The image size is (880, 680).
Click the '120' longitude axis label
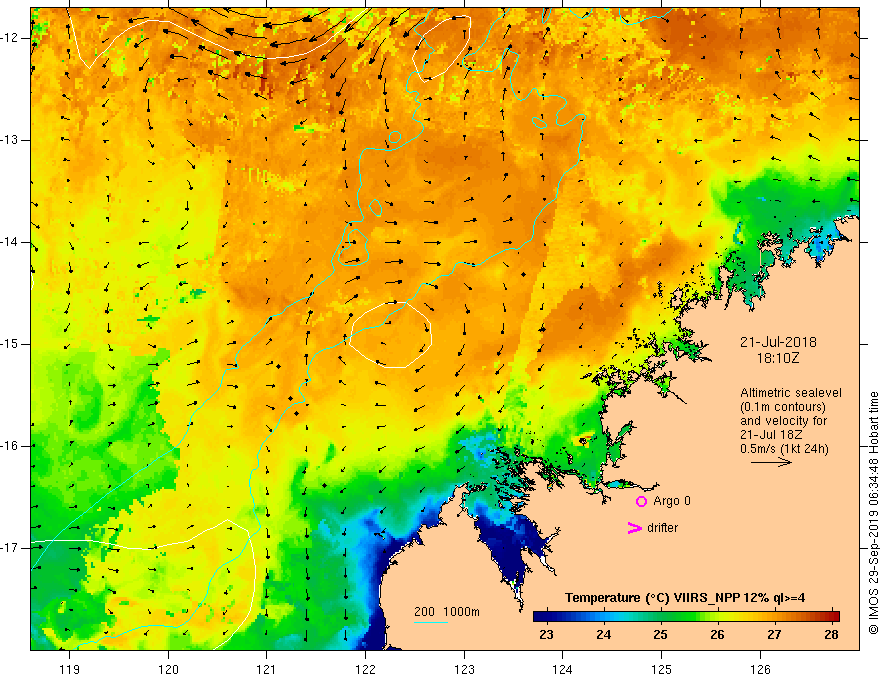(168, 669)
